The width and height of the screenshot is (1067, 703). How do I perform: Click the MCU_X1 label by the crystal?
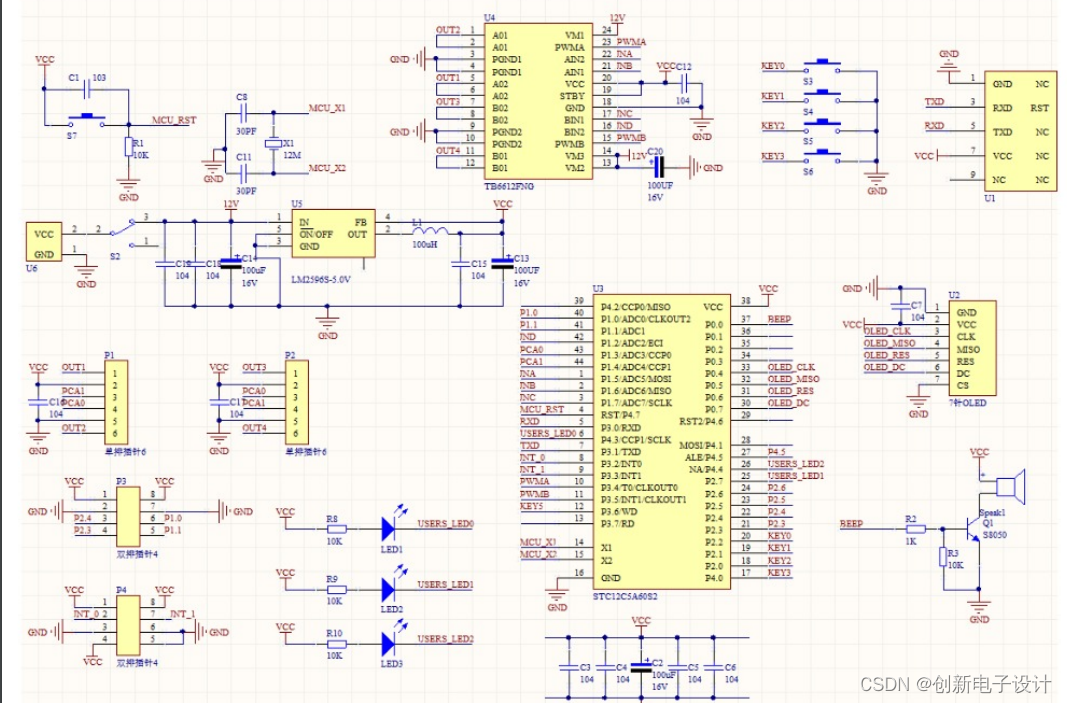coord(327,108)
